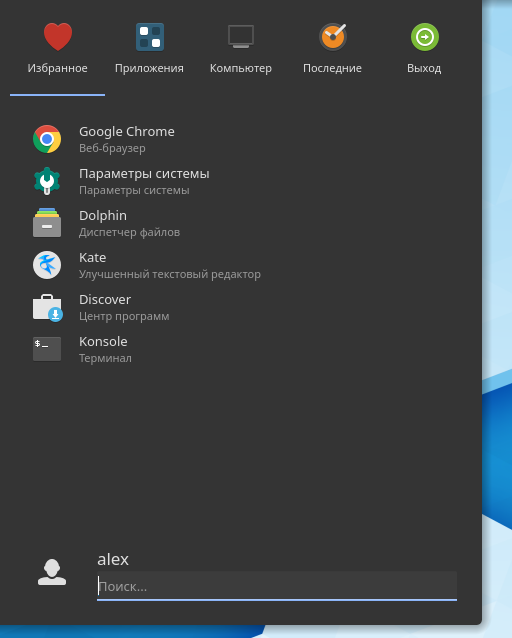
Task: Click the Последние clock icon
Action: pyautogui.click(x=333, y=37)
